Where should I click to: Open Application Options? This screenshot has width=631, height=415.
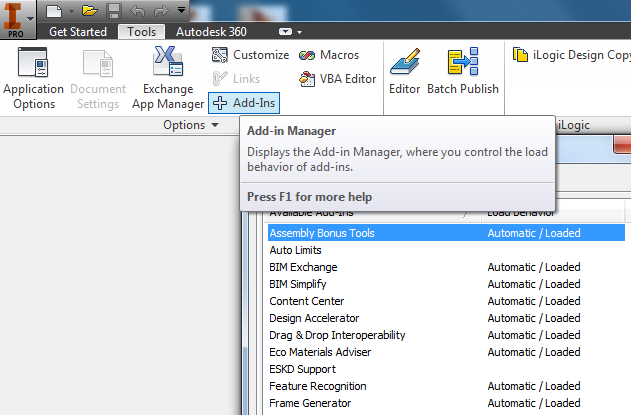[x=33, y=78]
